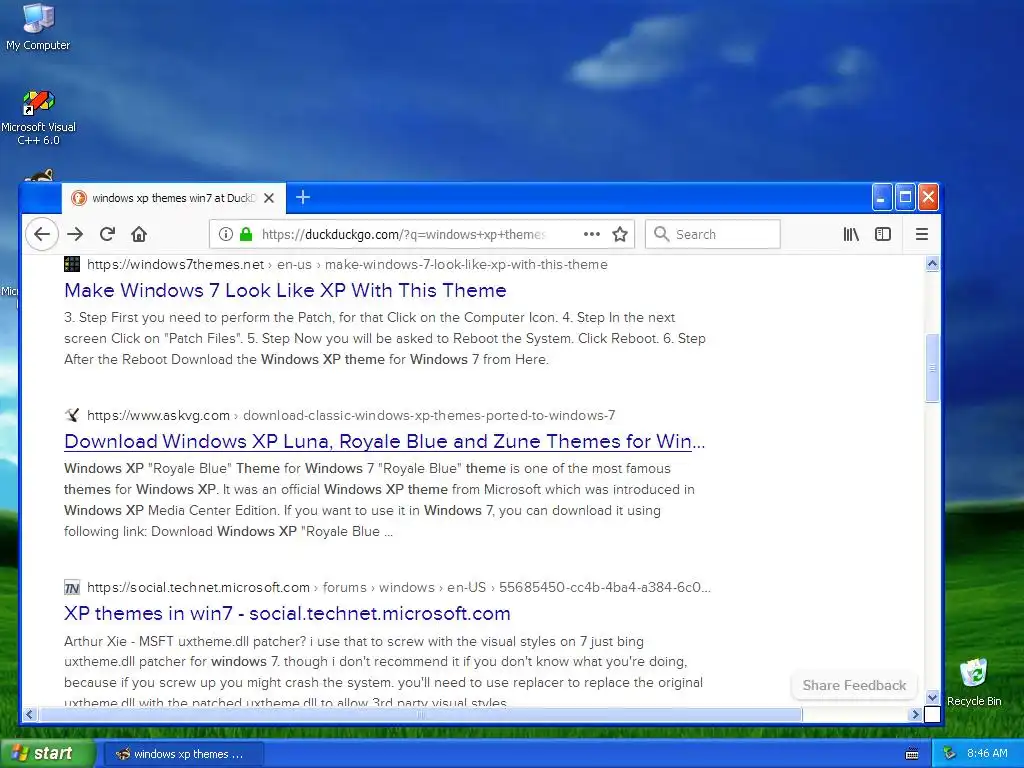Click the green padlock secure connection icon
Image resolution: width=1024 pixels, height=768 pixels.
point(246,234)
